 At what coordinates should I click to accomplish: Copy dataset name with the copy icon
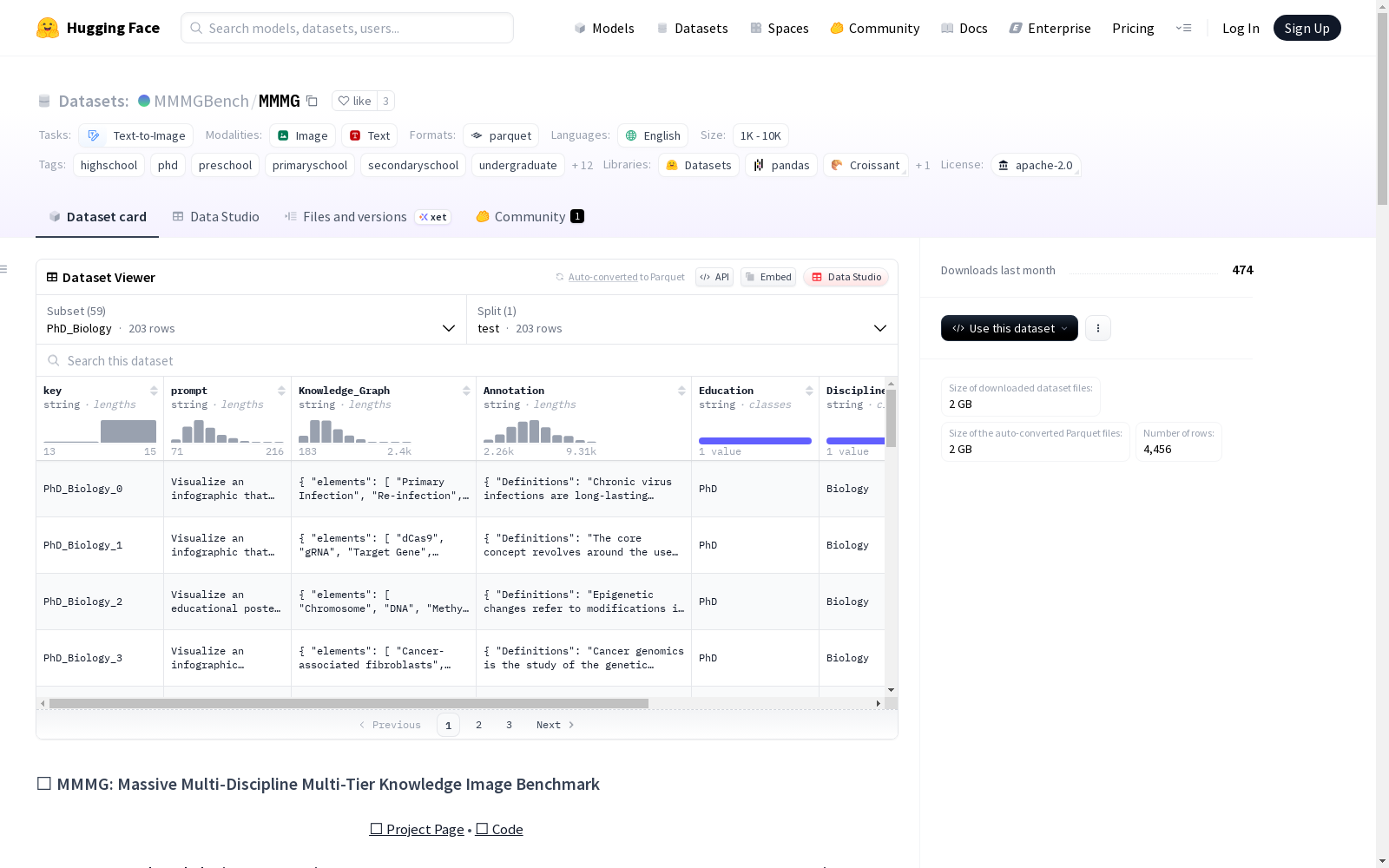pyautogui.click(x=312, y=101)
